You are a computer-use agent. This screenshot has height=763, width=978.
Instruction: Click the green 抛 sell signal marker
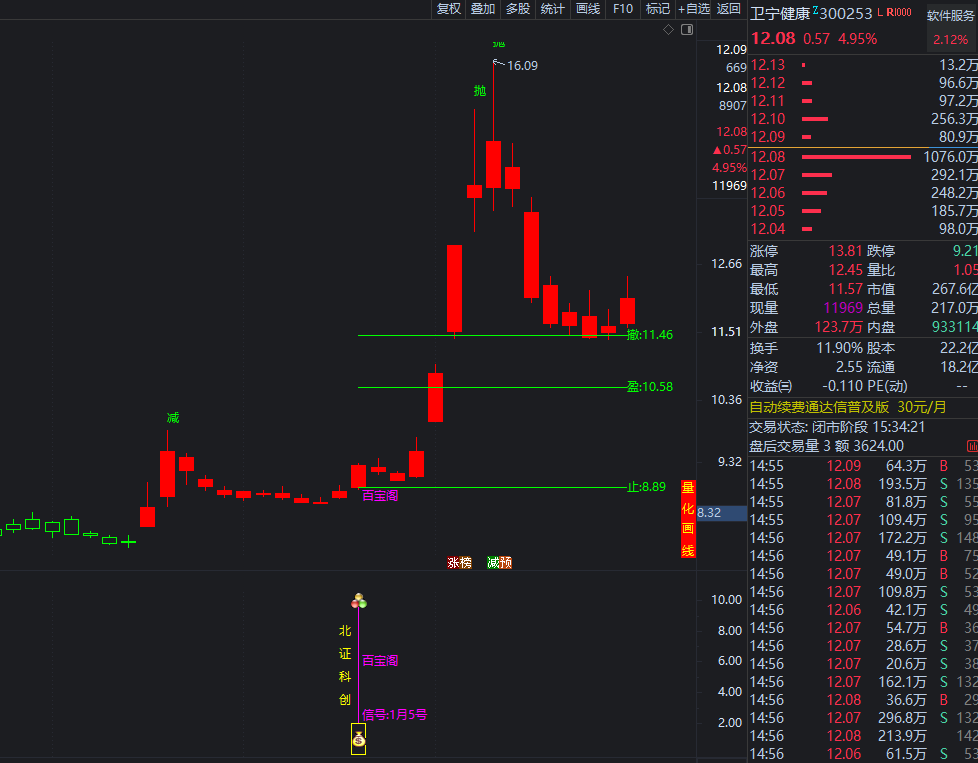(x=480, y=91)
